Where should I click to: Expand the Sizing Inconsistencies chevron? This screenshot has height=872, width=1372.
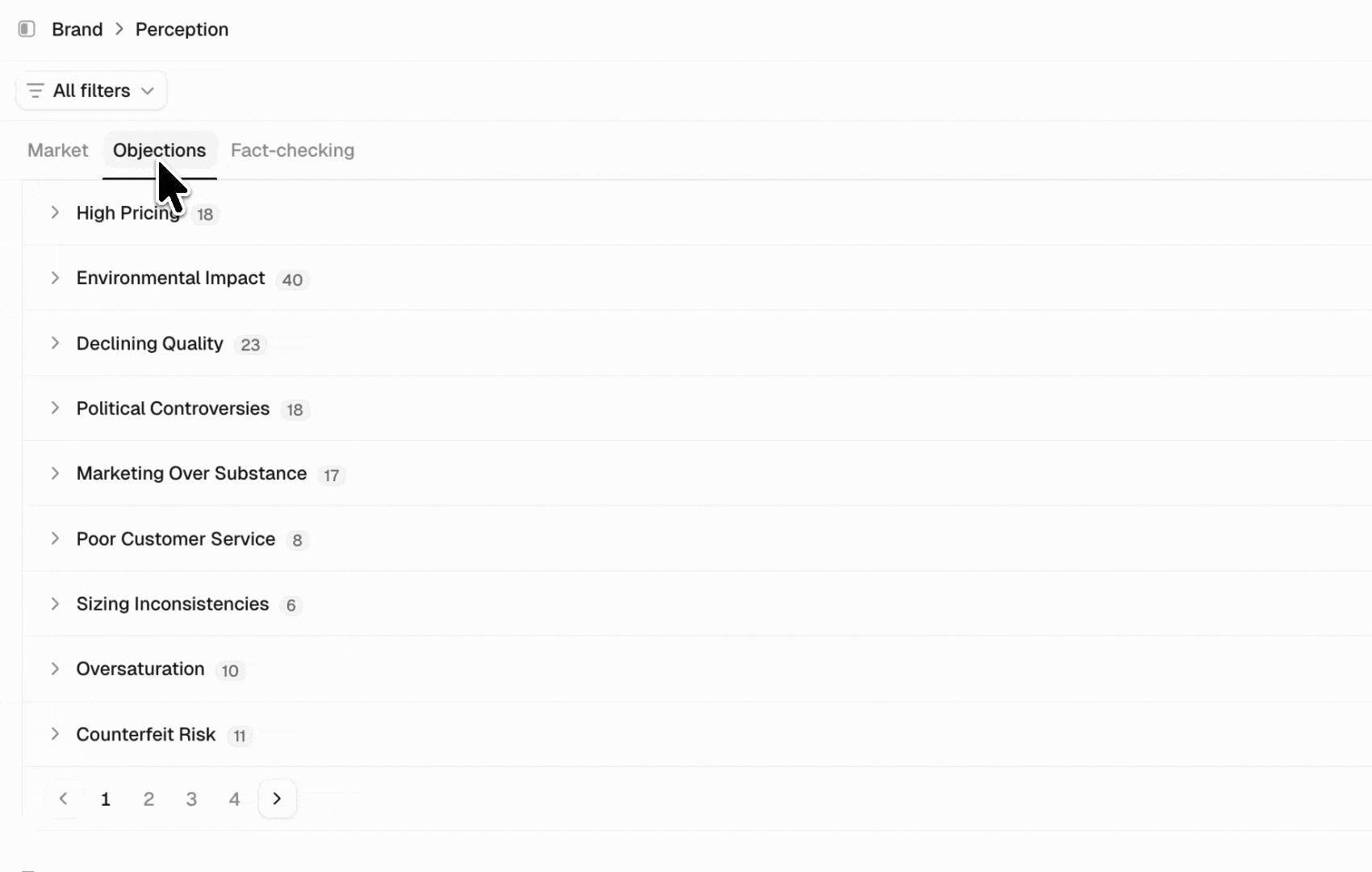click(x=55, y=604)
